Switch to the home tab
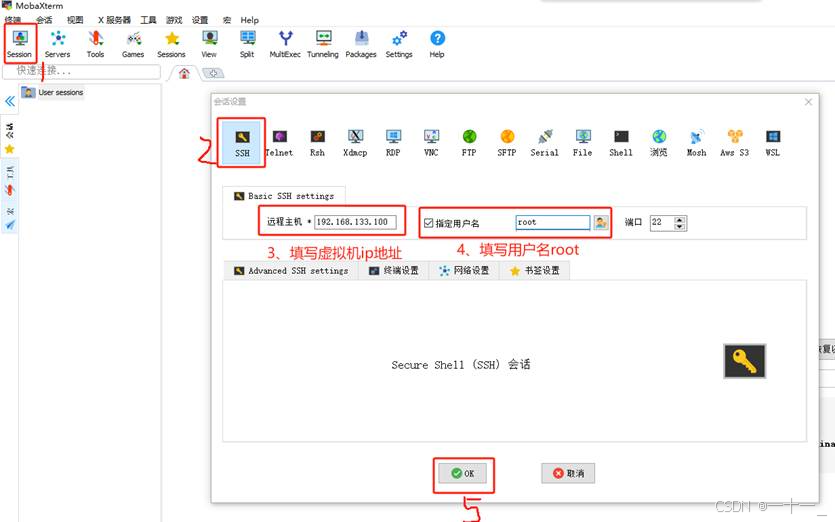The height and width of the screenshot is (522, 835). (x=184, y=74)
